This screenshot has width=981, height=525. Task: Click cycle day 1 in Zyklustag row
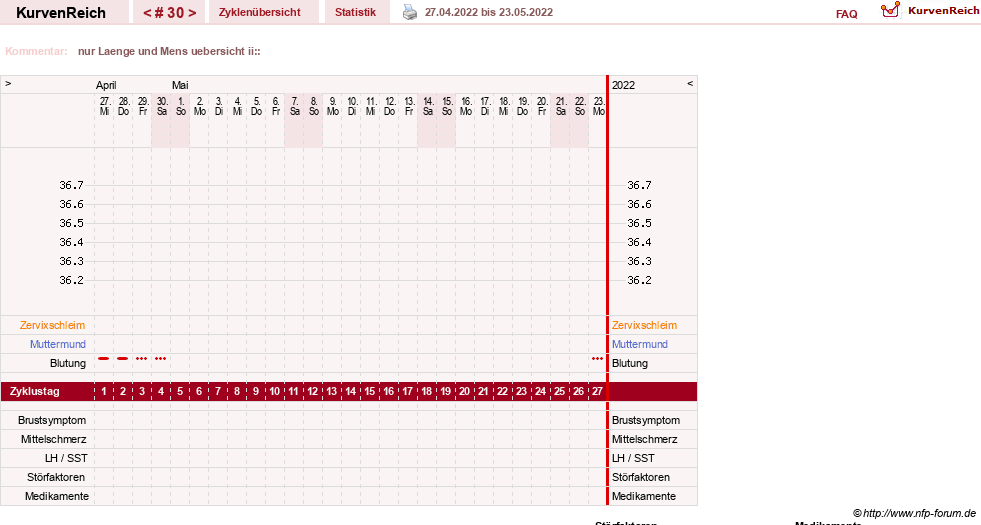[104, 392]
